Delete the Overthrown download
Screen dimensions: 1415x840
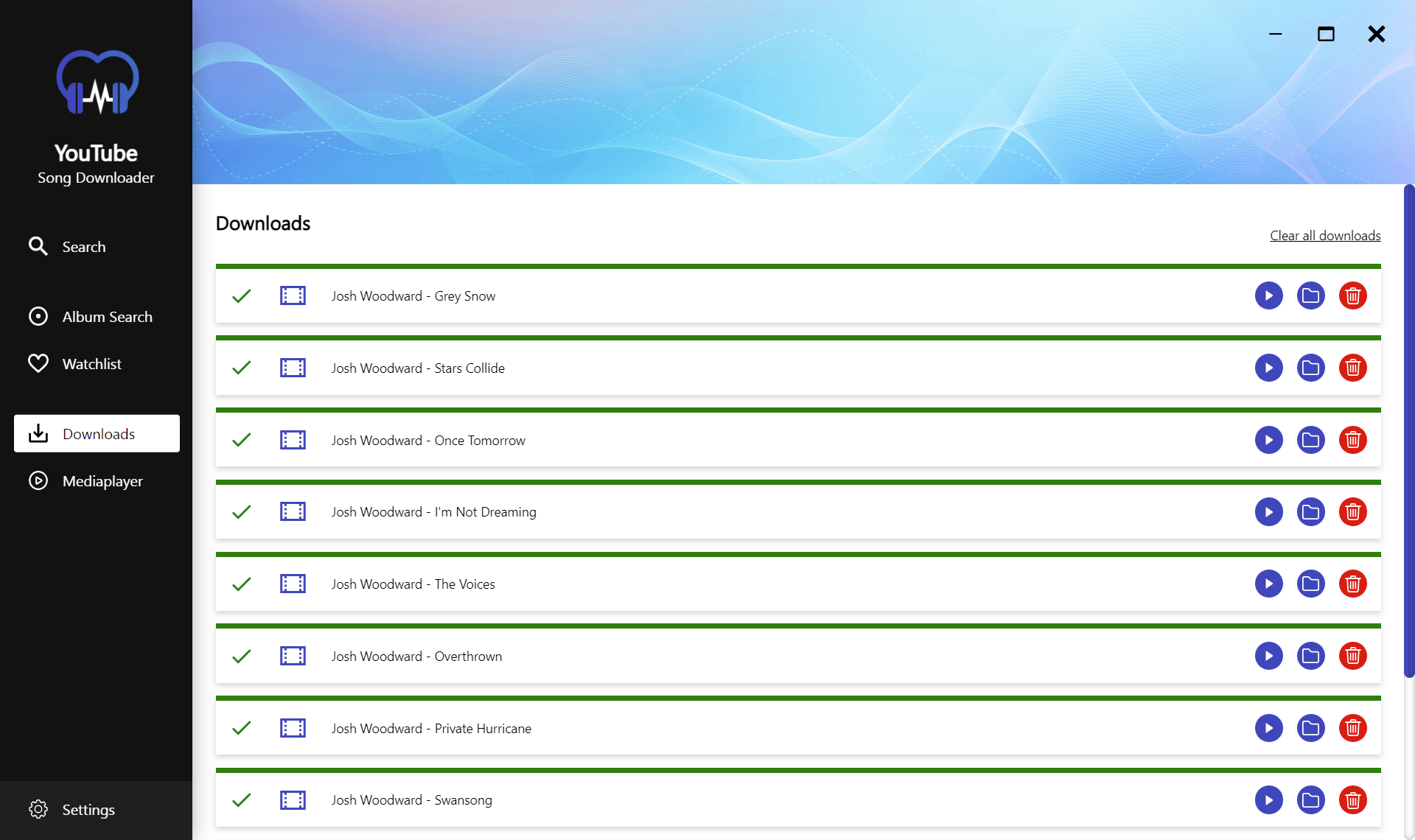(x=1352, y=656)
